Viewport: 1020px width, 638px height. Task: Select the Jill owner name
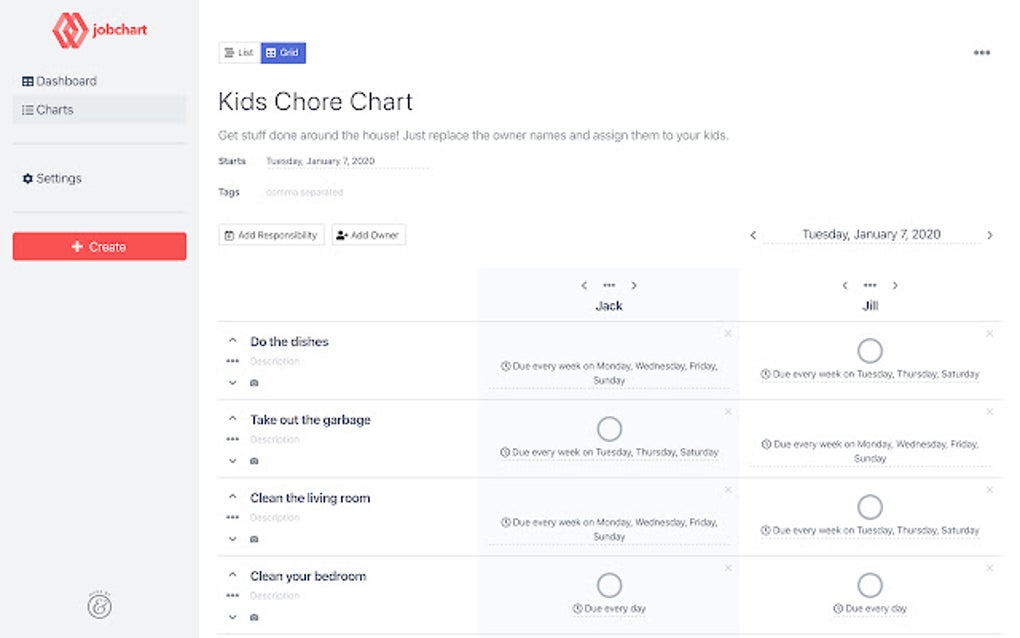(870, 306)
